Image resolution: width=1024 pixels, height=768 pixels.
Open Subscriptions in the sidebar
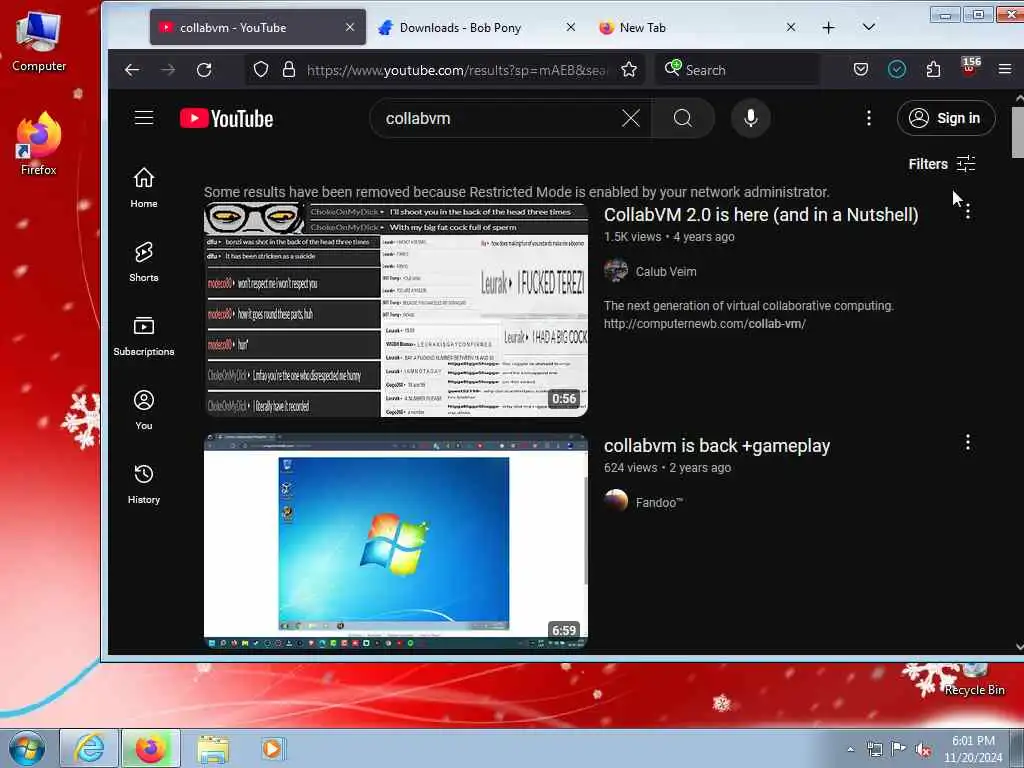pyautogui.click(x=144, y=336)
